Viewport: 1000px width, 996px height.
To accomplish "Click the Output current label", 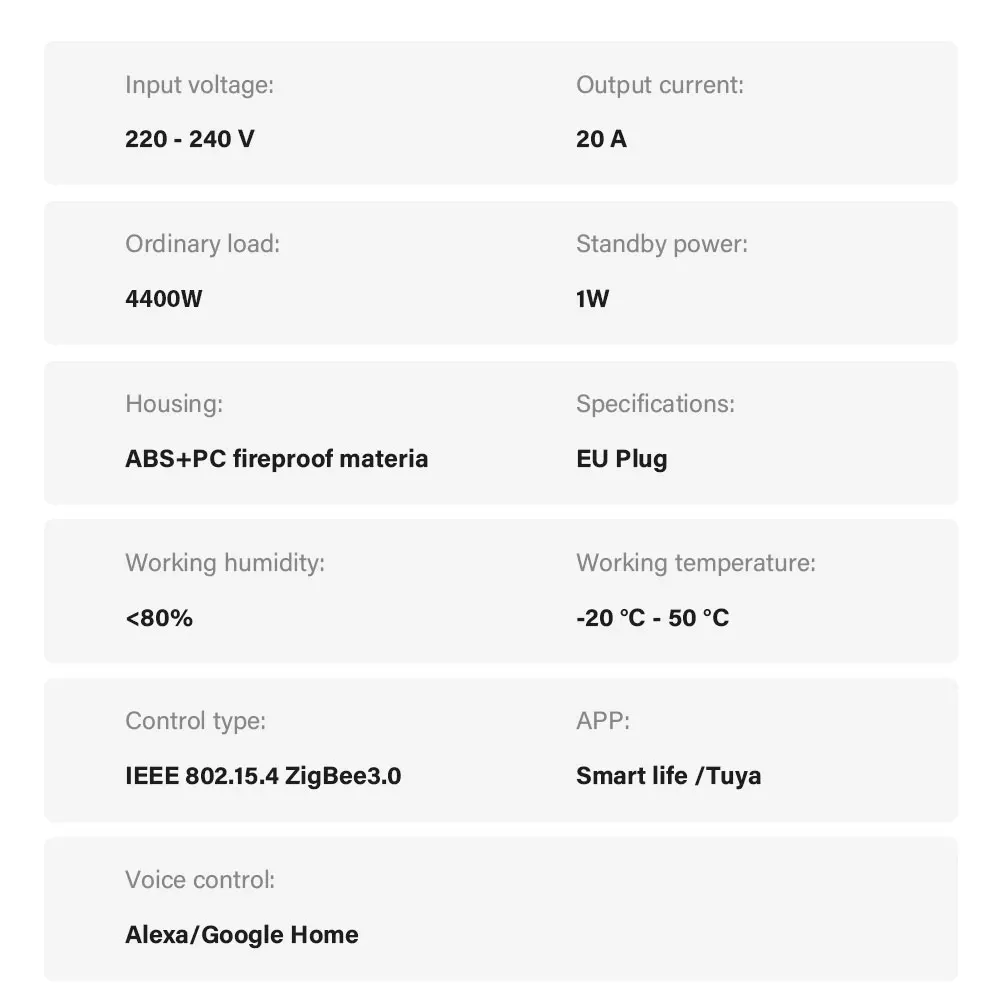I will tap(659, 85).
